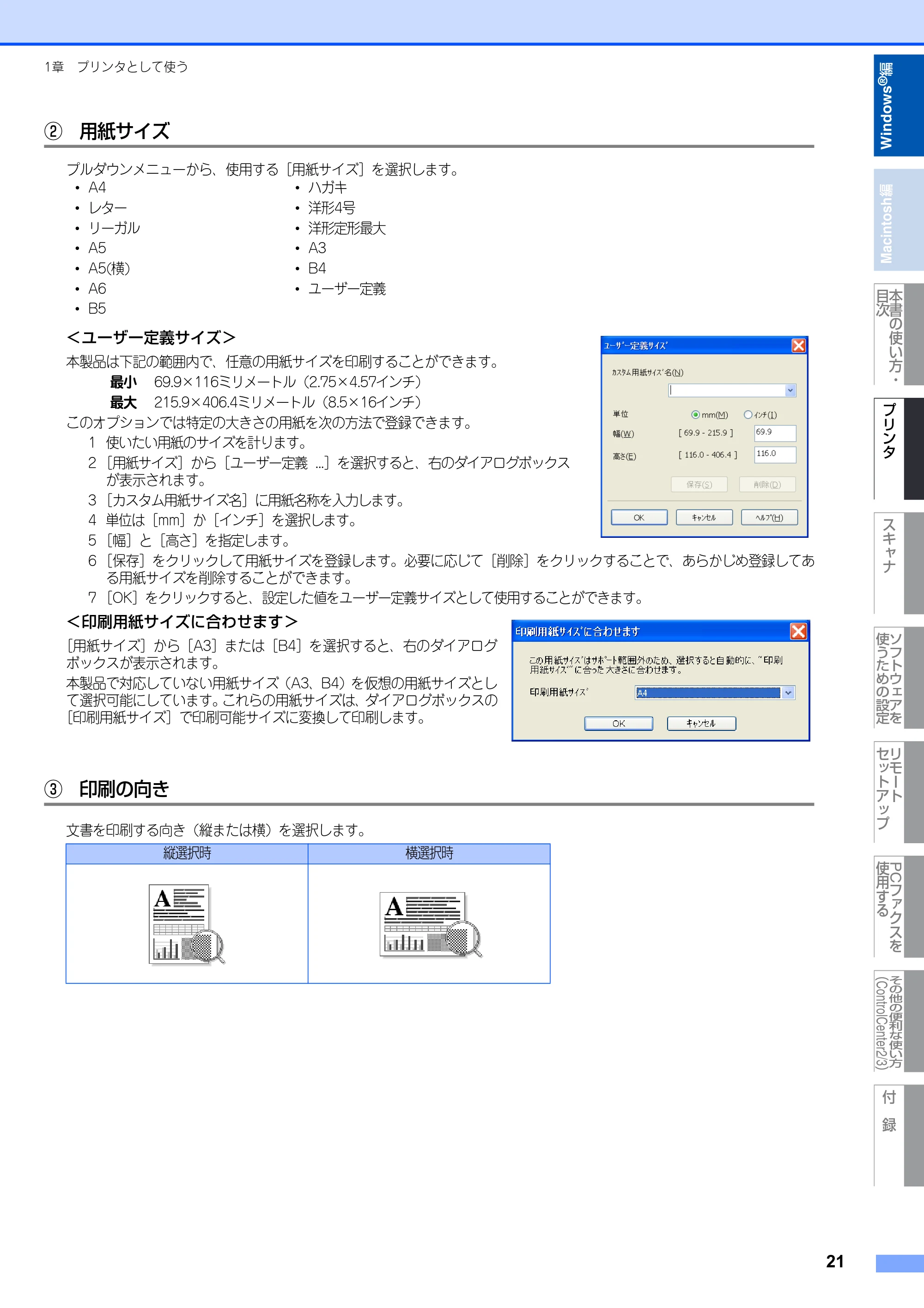Select the mm(M) unit radio button
924x1308 pixels.
[695, 415]
